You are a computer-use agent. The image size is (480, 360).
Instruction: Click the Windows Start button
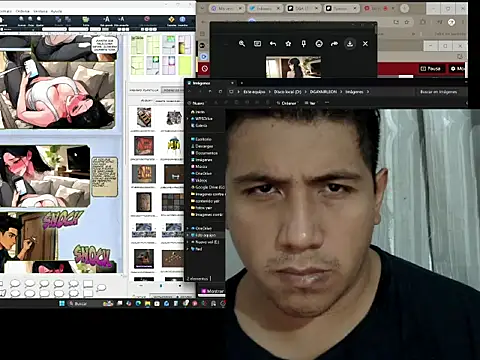point(62,303)
